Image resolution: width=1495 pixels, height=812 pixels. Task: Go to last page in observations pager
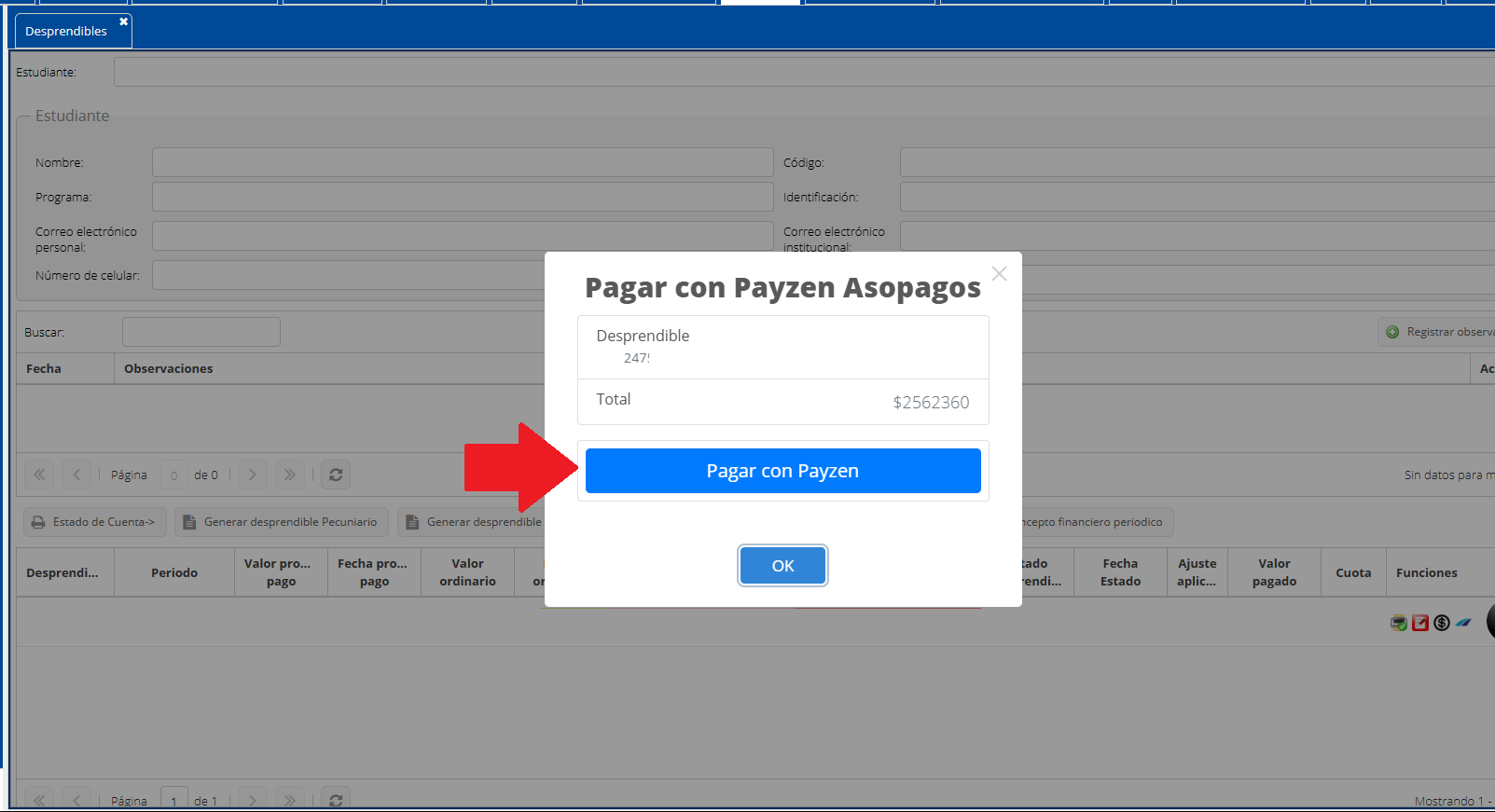coord(289,475)
